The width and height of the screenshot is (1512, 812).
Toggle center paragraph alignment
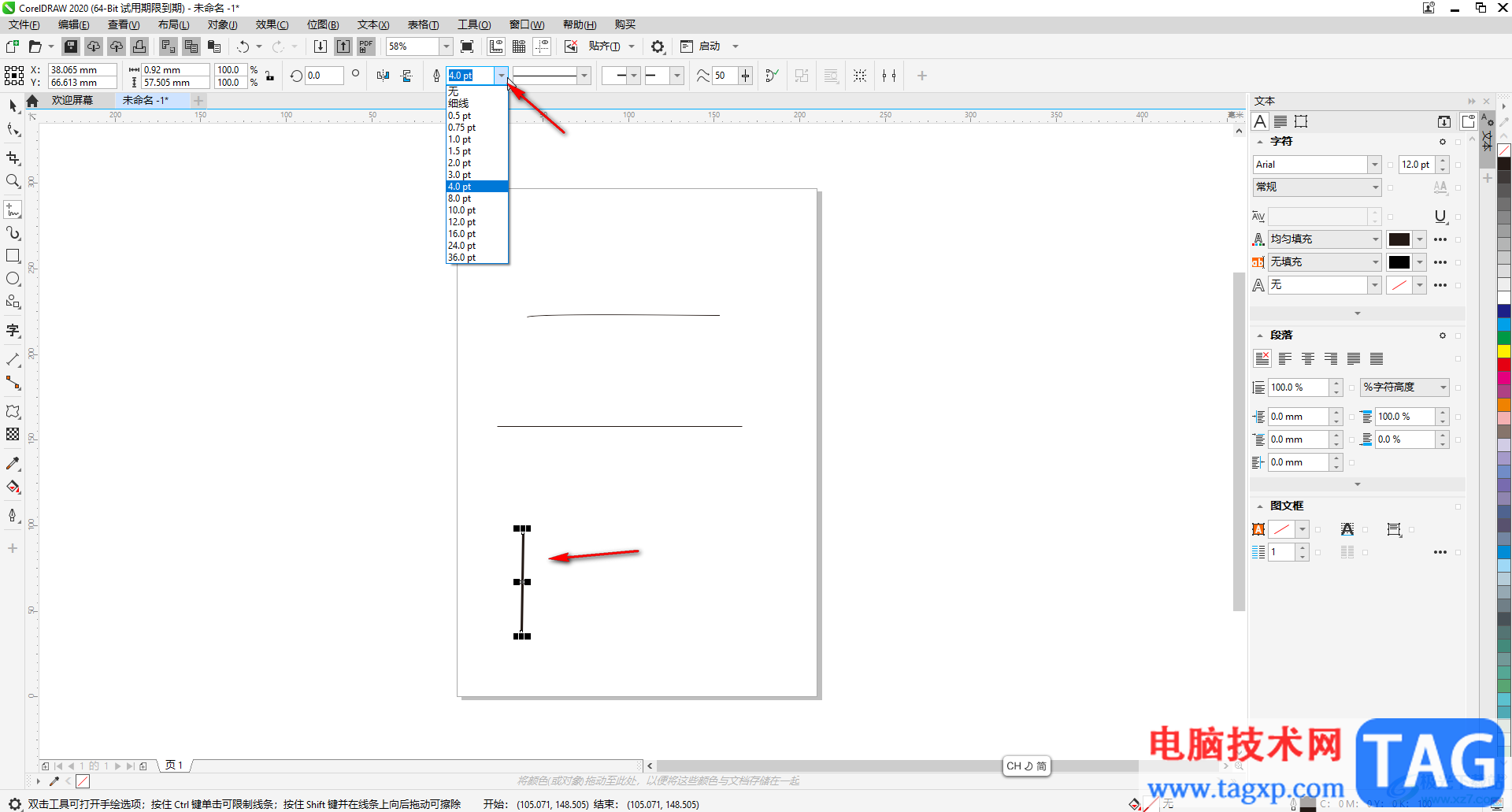pyautogui.click(x=1308, y=359)
